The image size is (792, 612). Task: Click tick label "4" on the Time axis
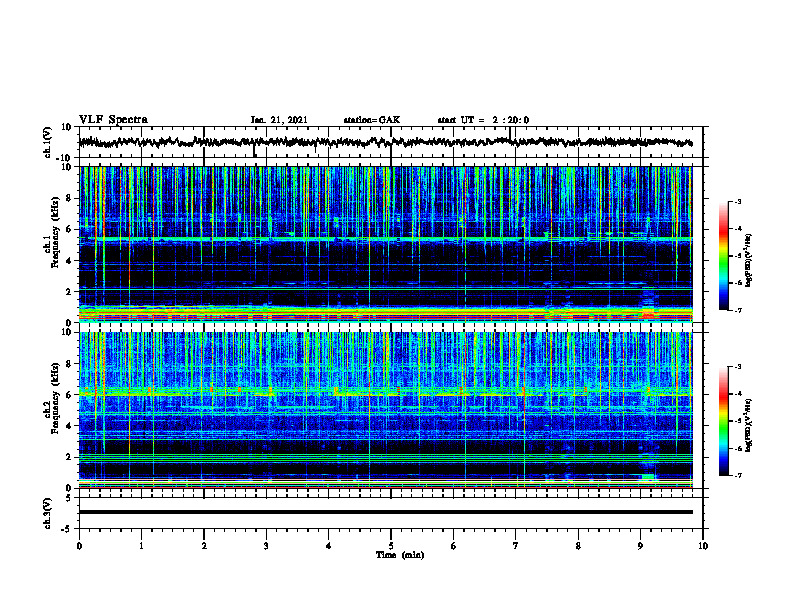329,546
